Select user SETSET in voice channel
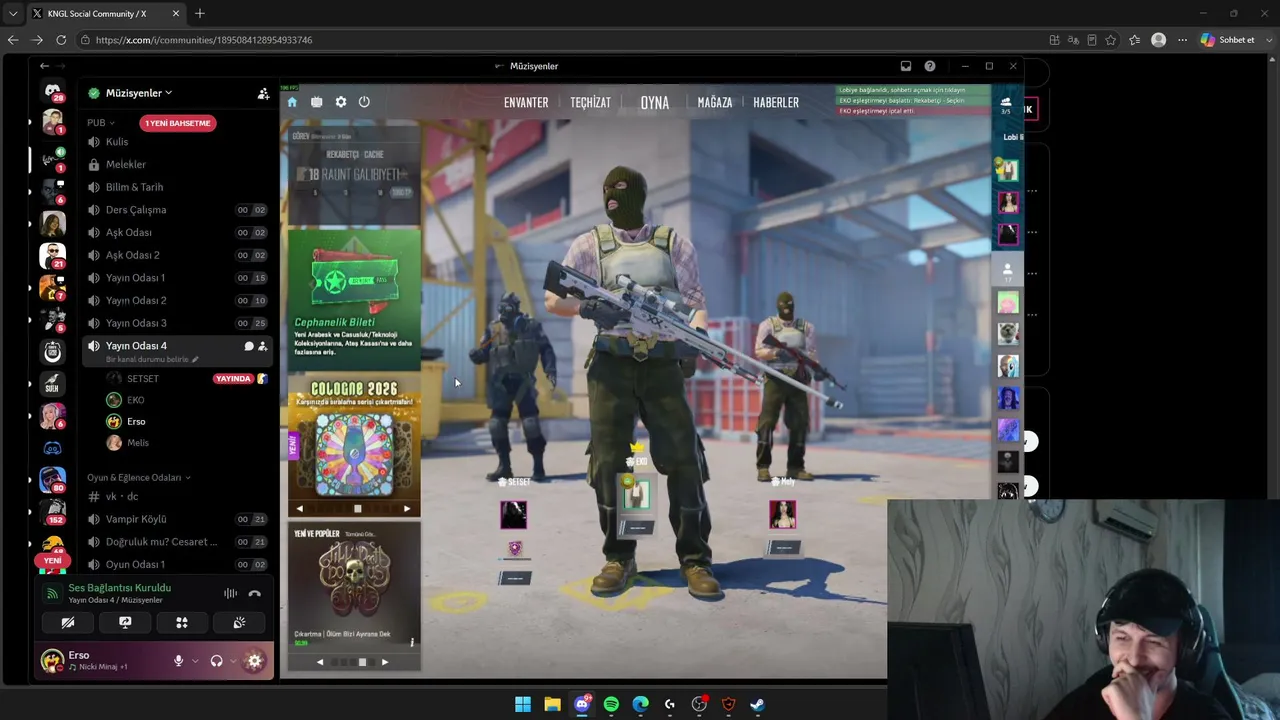 coord(143,379)
